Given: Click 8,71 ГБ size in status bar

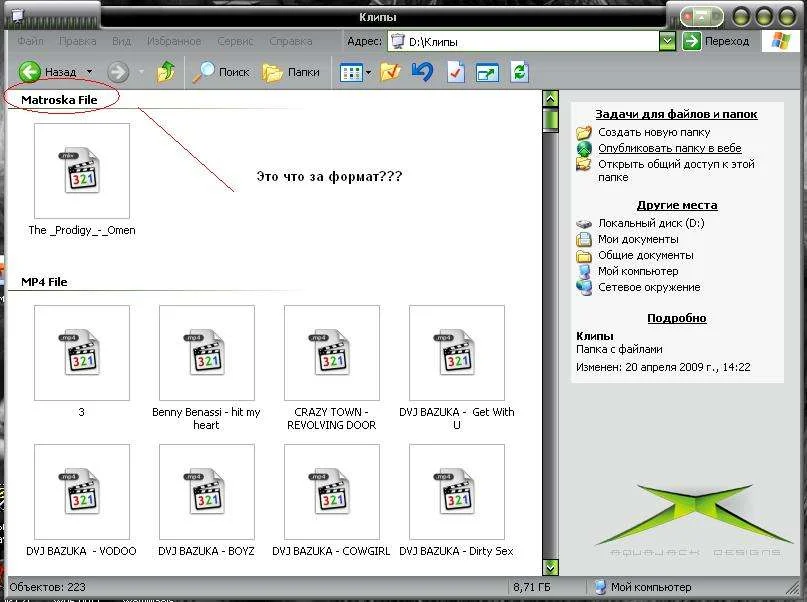Looking at the screenshot, I should (x=532, y=587).
